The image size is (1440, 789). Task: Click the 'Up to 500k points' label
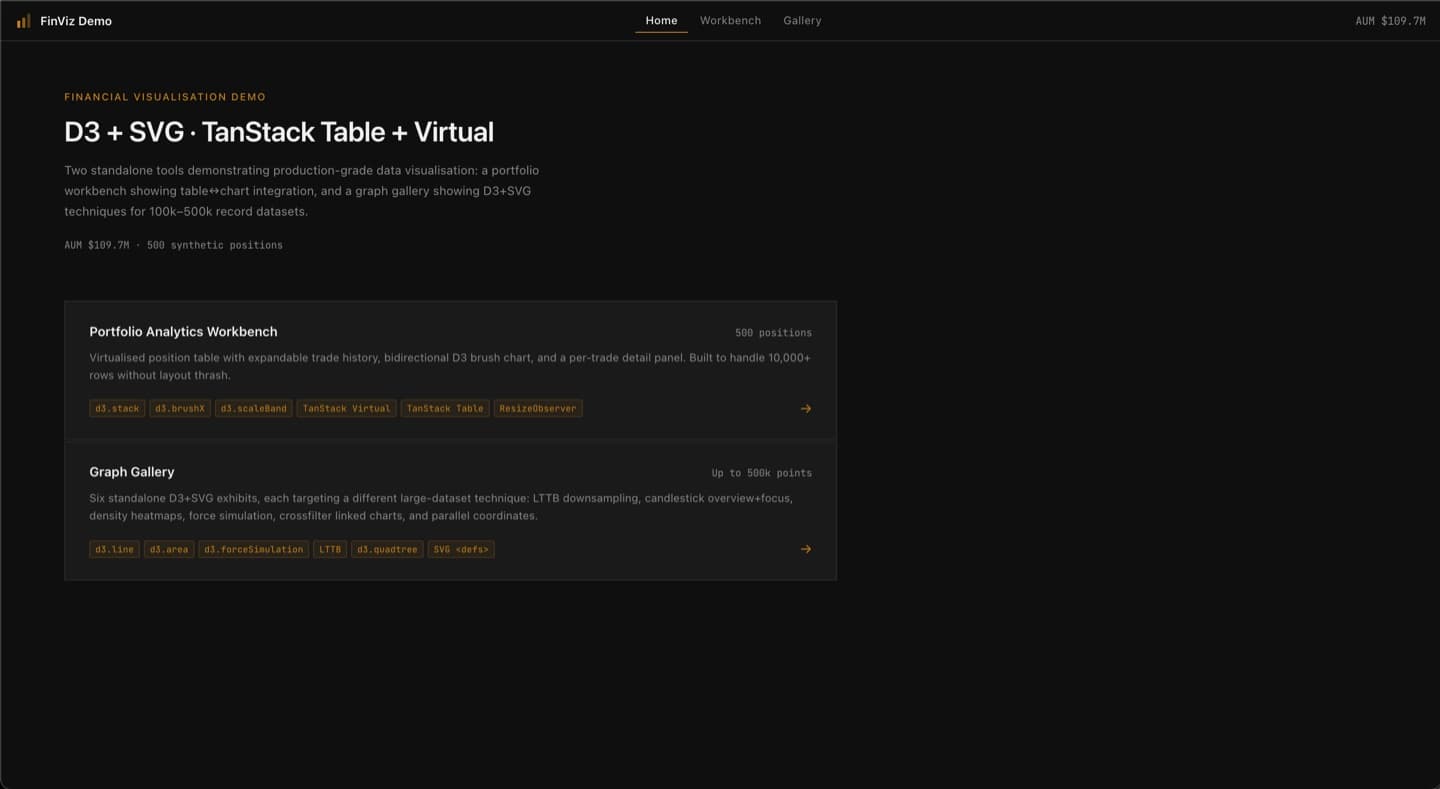pyautogui.click(x=762, y=473)
